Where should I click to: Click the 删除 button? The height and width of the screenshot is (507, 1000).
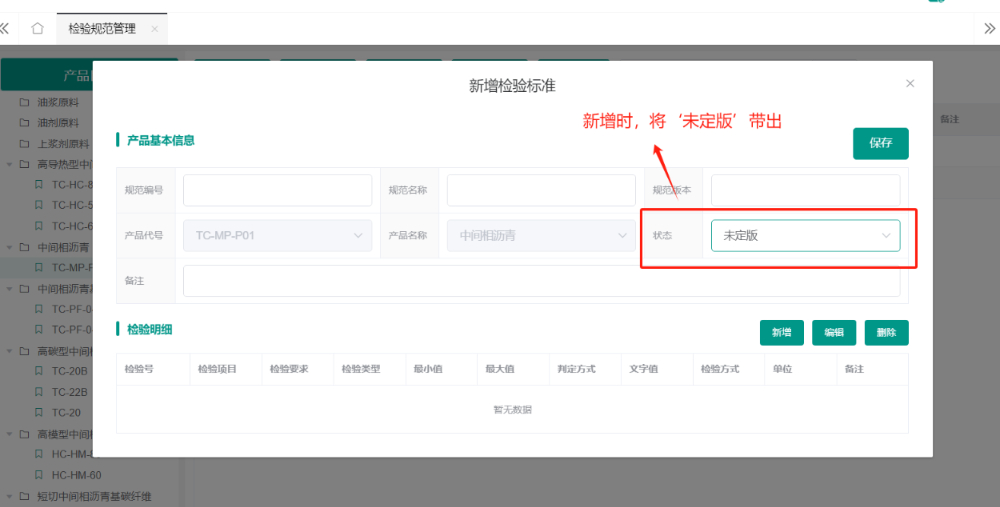tap(886, 333)
